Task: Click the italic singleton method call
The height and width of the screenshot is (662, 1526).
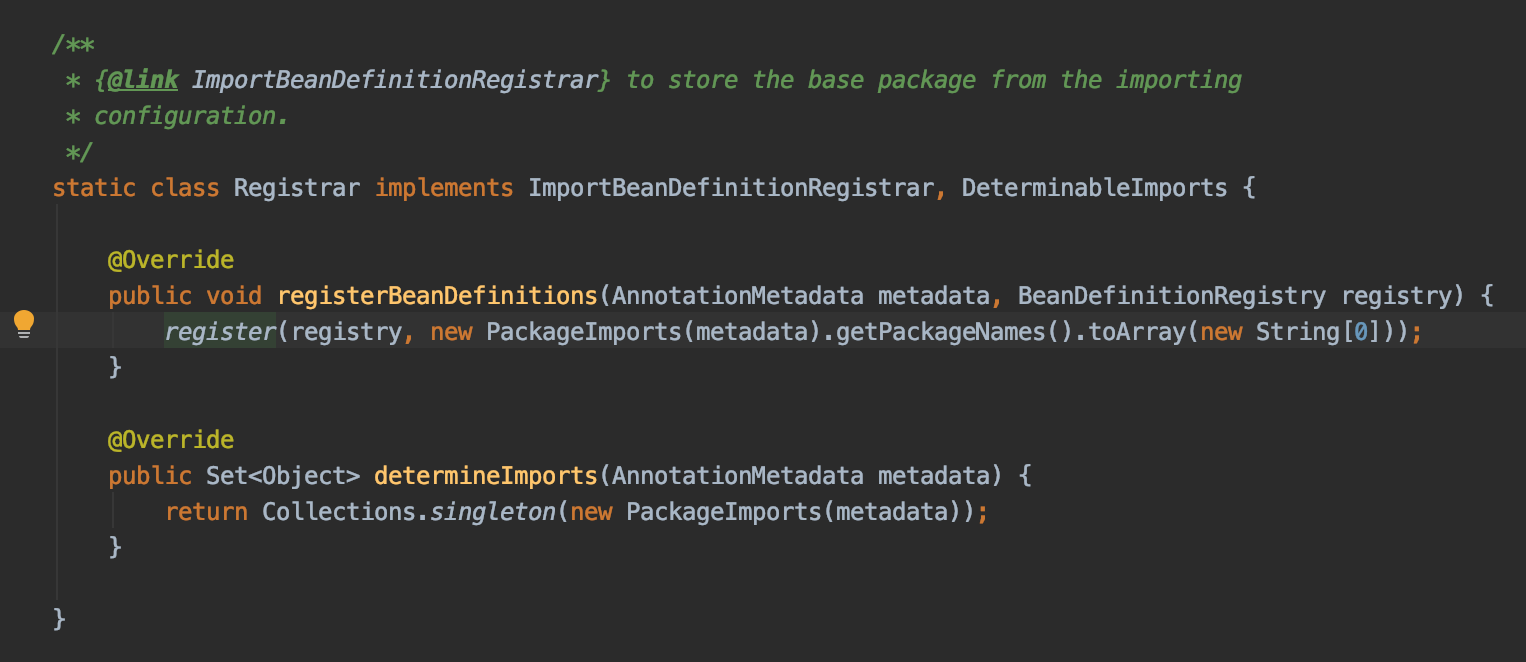Action: [x=493, y=512]
